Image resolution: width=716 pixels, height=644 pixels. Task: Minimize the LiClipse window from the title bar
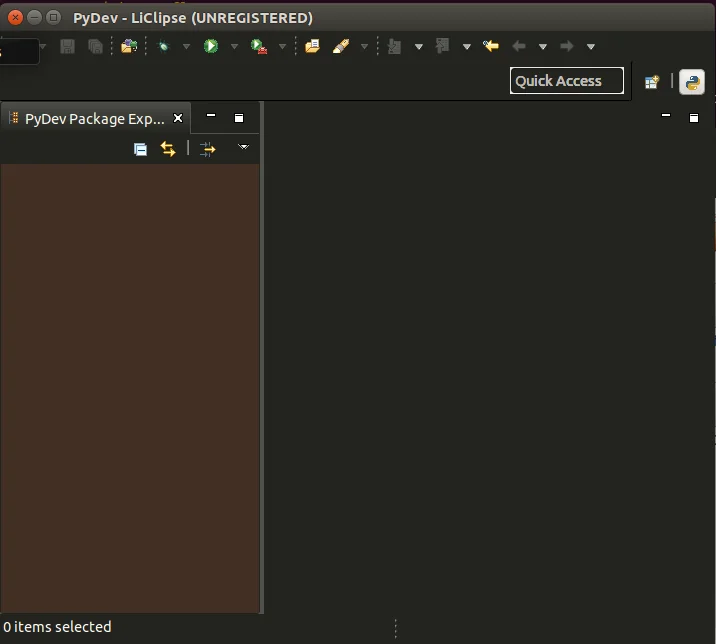pos(34,18)
